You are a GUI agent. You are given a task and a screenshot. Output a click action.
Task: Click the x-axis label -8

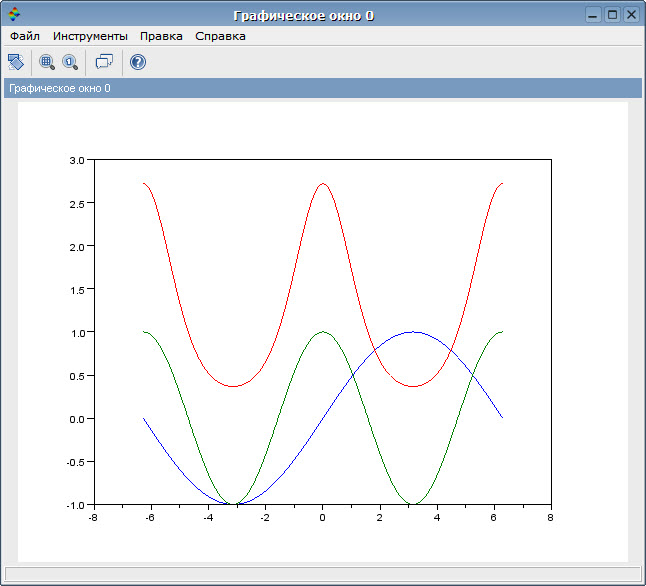(93, 518)
